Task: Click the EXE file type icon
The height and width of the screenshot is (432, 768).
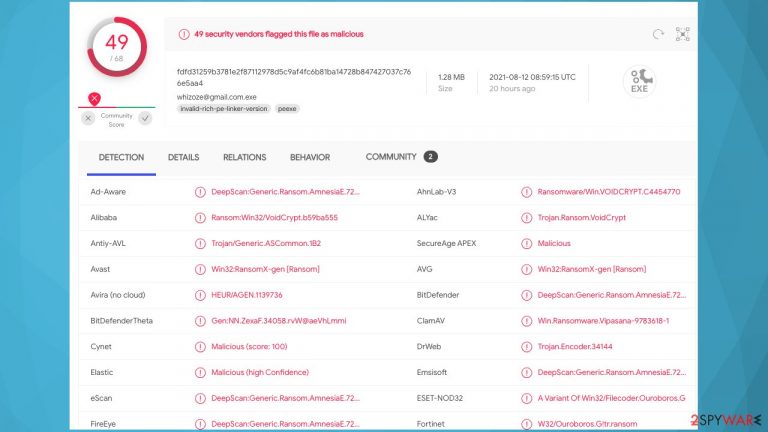Action: click(639, 81)
